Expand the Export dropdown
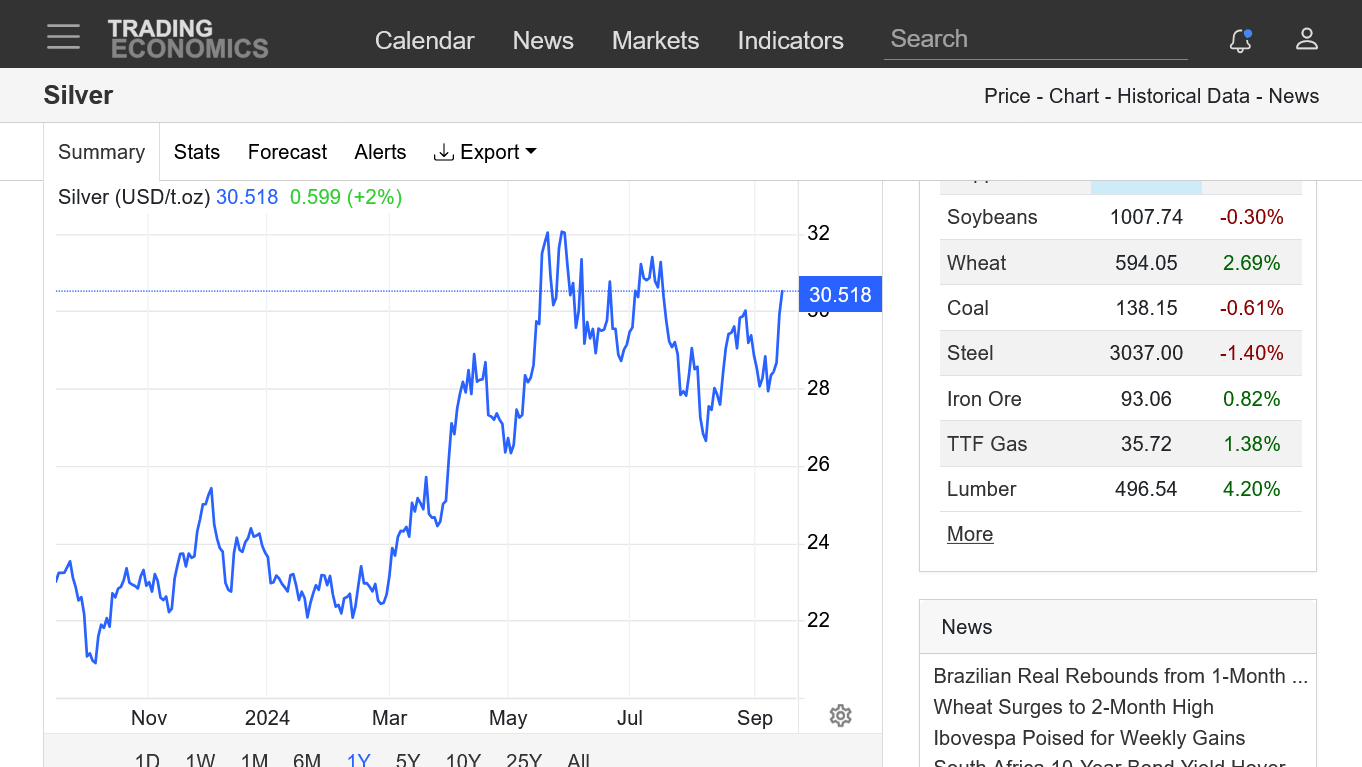This screenshot has width=1362, height=767. tap(485, 152)
